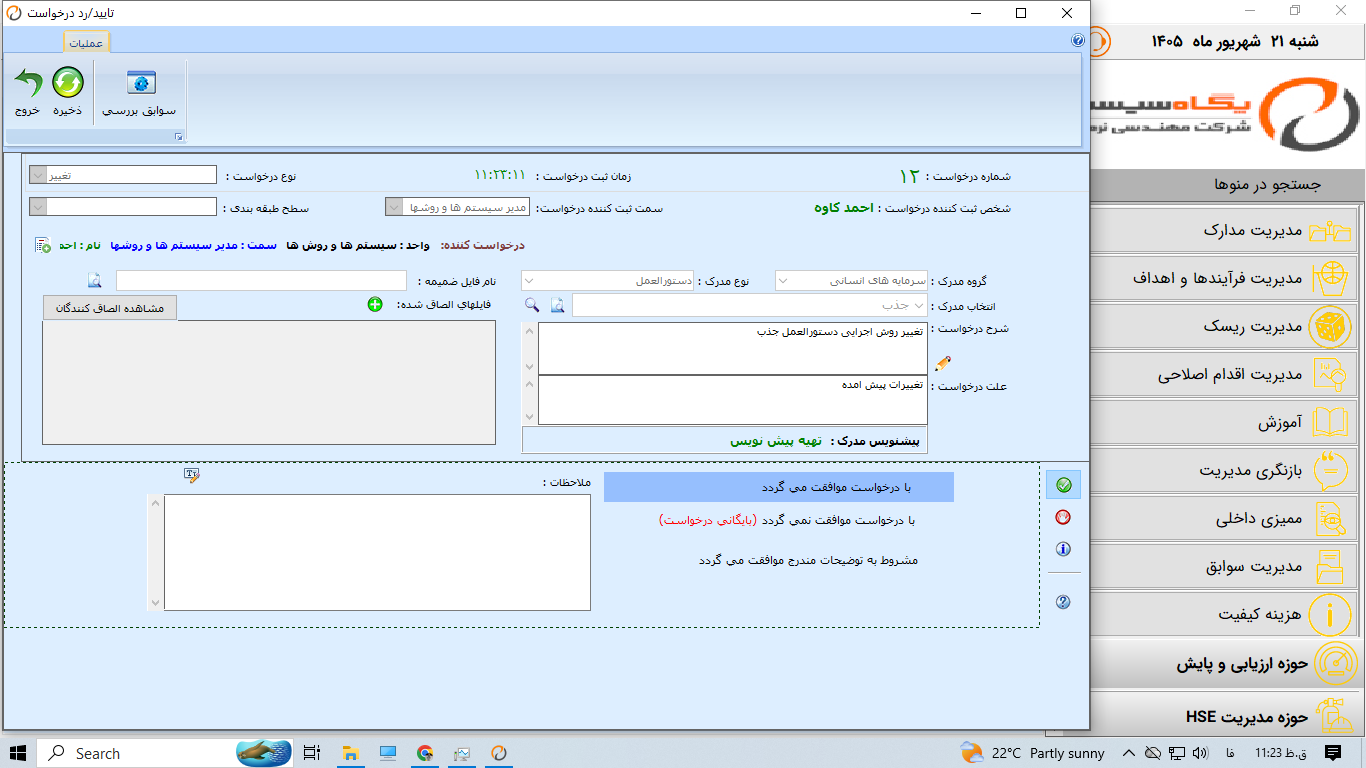Click inside the شرح درخواست text box

click(x=733, y=348)
